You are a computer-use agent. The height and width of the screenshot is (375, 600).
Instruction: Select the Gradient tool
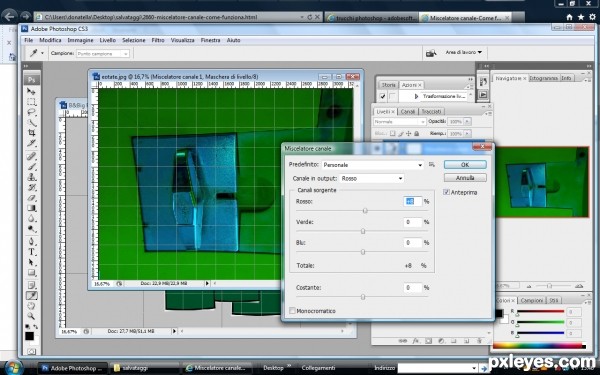(x=31, y=208)
